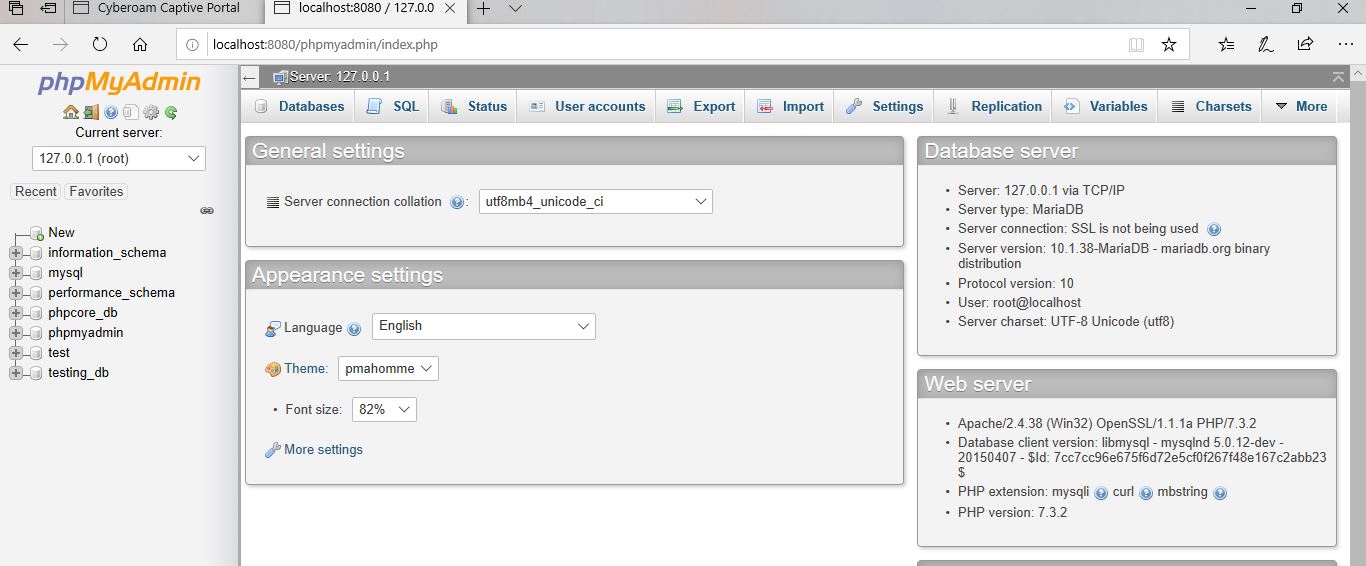Image resolution: width=1366 pixels, height=566 pixels.
Task: Open the Status tab
Action: [474, 107]
